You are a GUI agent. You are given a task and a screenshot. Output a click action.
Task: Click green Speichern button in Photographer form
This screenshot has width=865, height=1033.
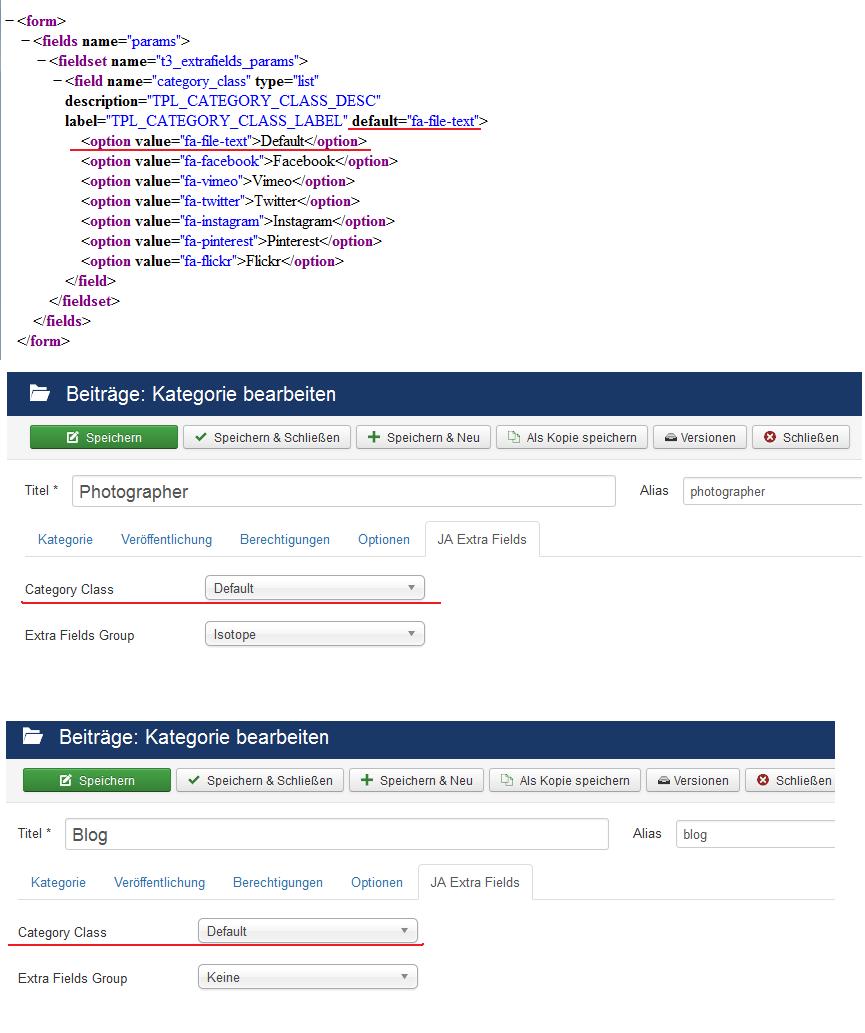point(104,437)
